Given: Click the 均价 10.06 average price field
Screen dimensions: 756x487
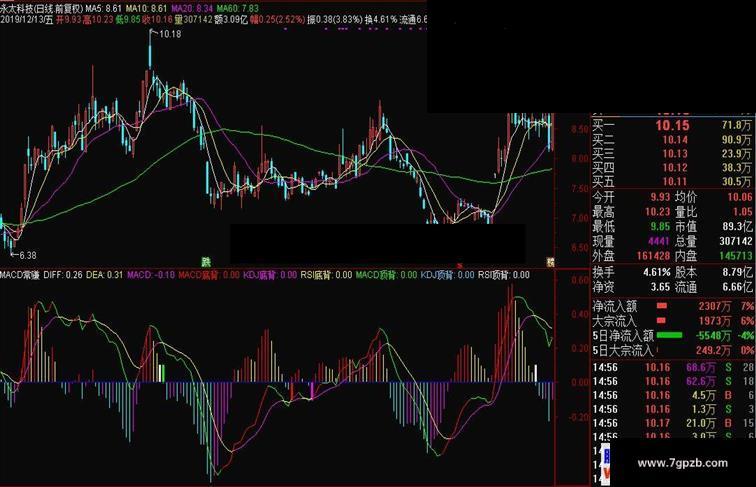Looking at the screenshot, I should pyautogui.click(x=714, y=197).
